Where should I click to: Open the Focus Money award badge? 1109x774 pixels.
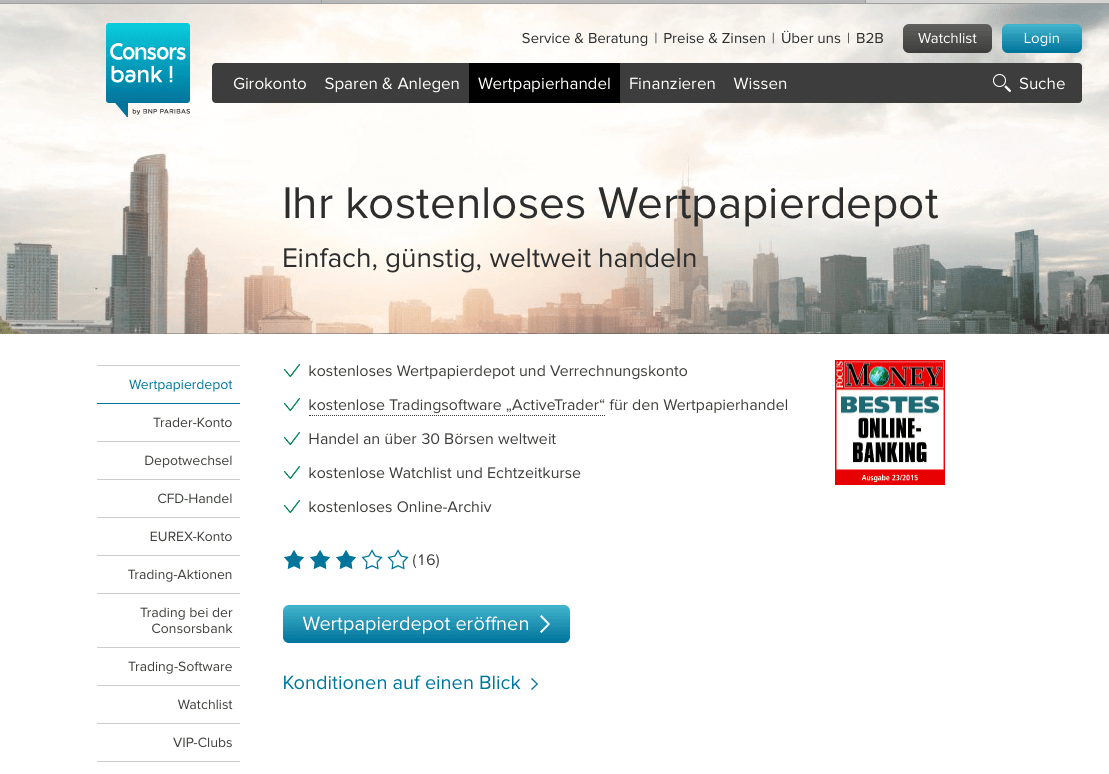pyautogui.click(x=890, y=422)
